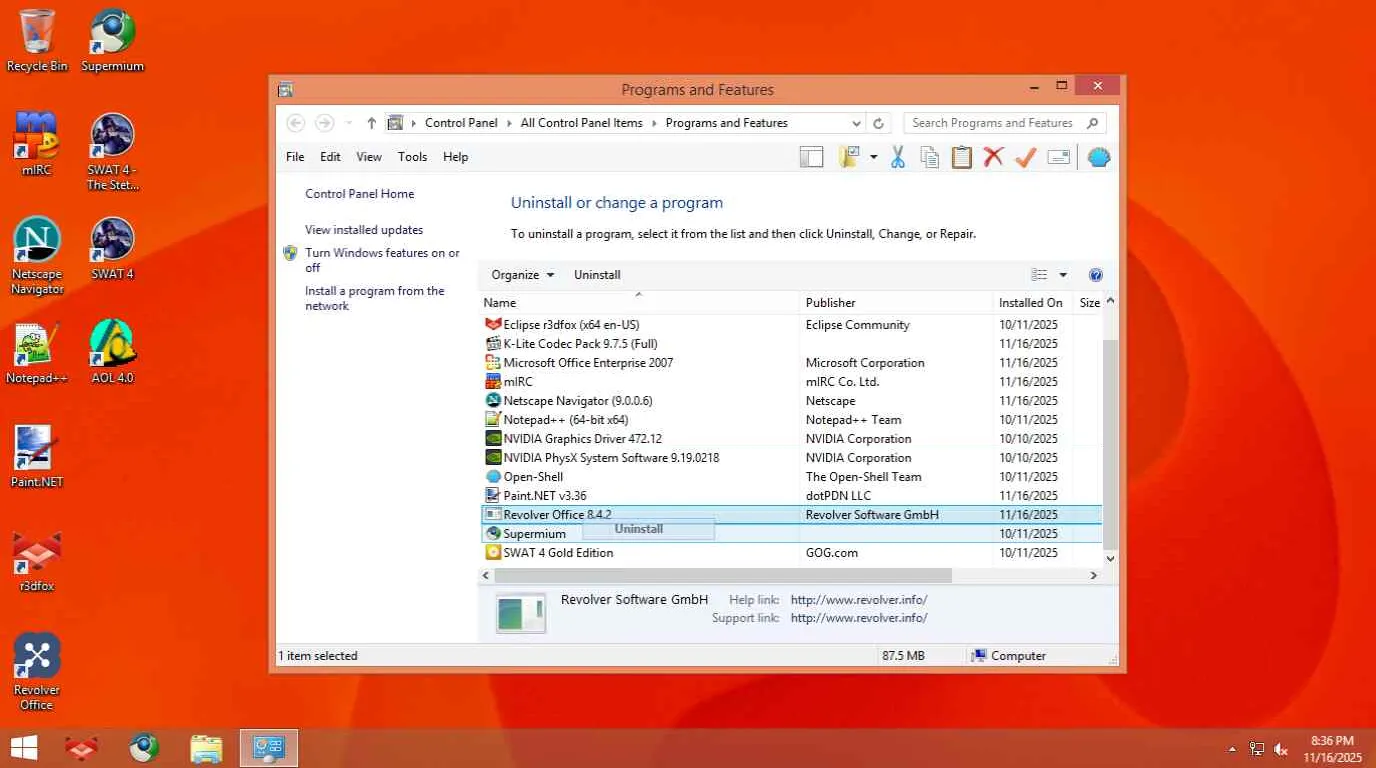Click the muted volume tray icon
The height and width of the screenshot is (768, 1376).
(x=1281, y=749)
